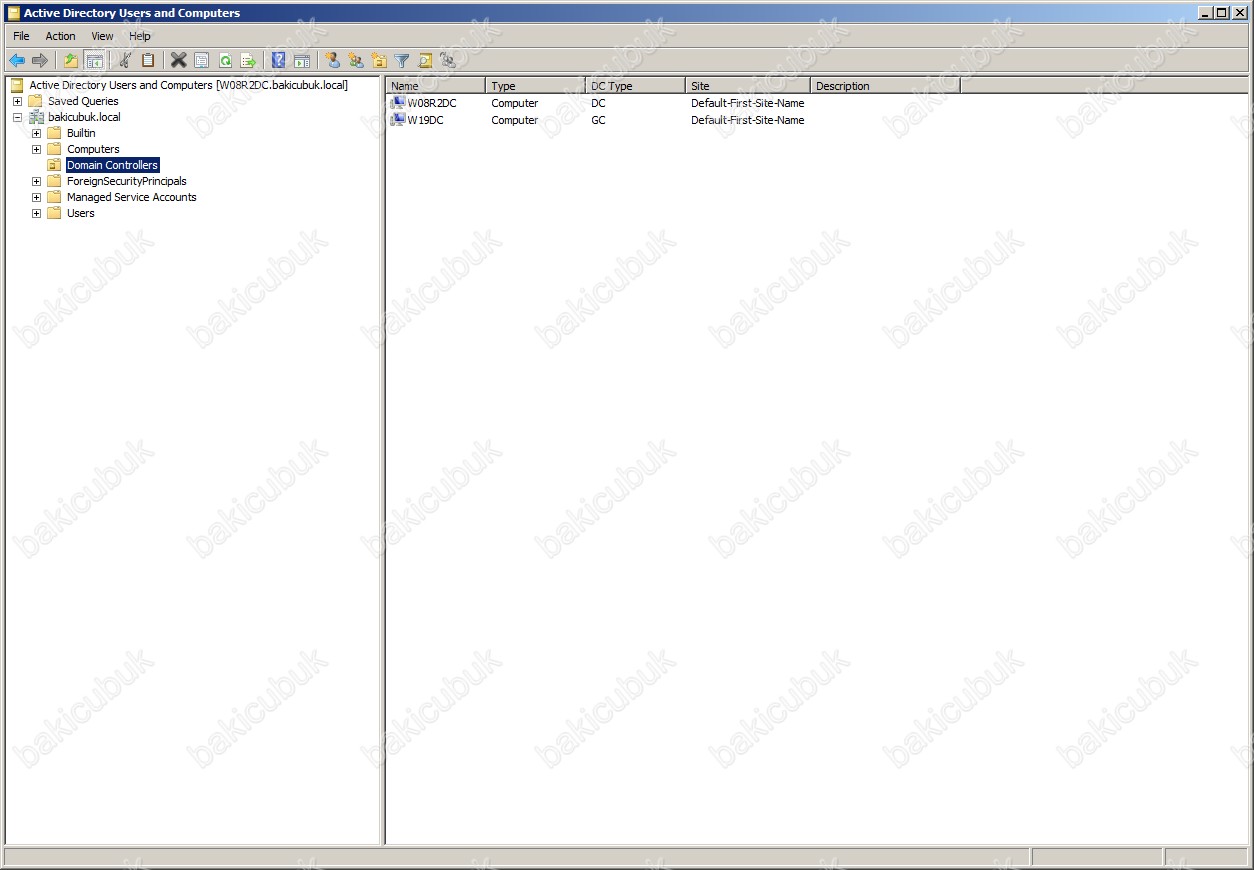Go up one level in the tree
The image size is (1254, 870).
pyautogui.click(x=71, y=60)
